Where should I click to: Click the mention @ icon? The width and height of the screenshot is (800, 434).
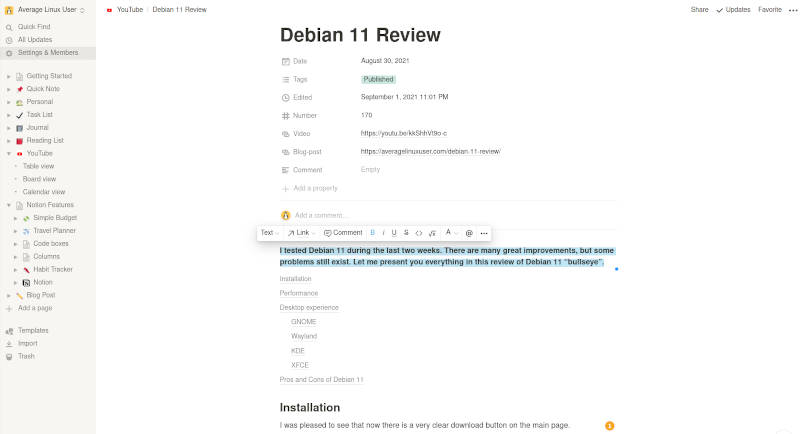(469, 233)
